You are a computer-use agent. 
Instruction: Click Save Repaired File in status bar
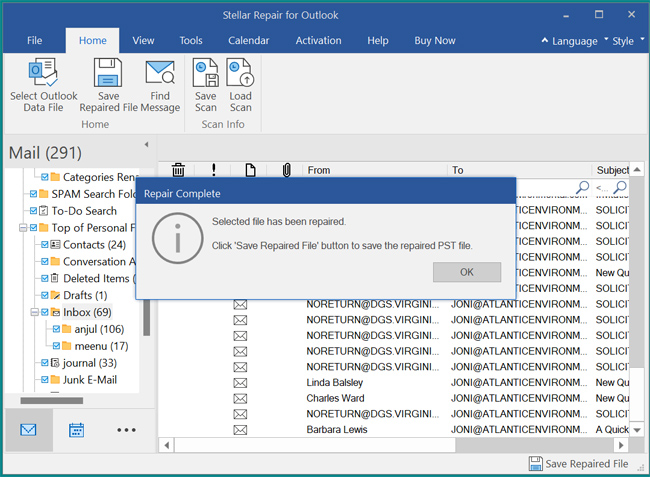pyautogui.click(x=579, y=464)
